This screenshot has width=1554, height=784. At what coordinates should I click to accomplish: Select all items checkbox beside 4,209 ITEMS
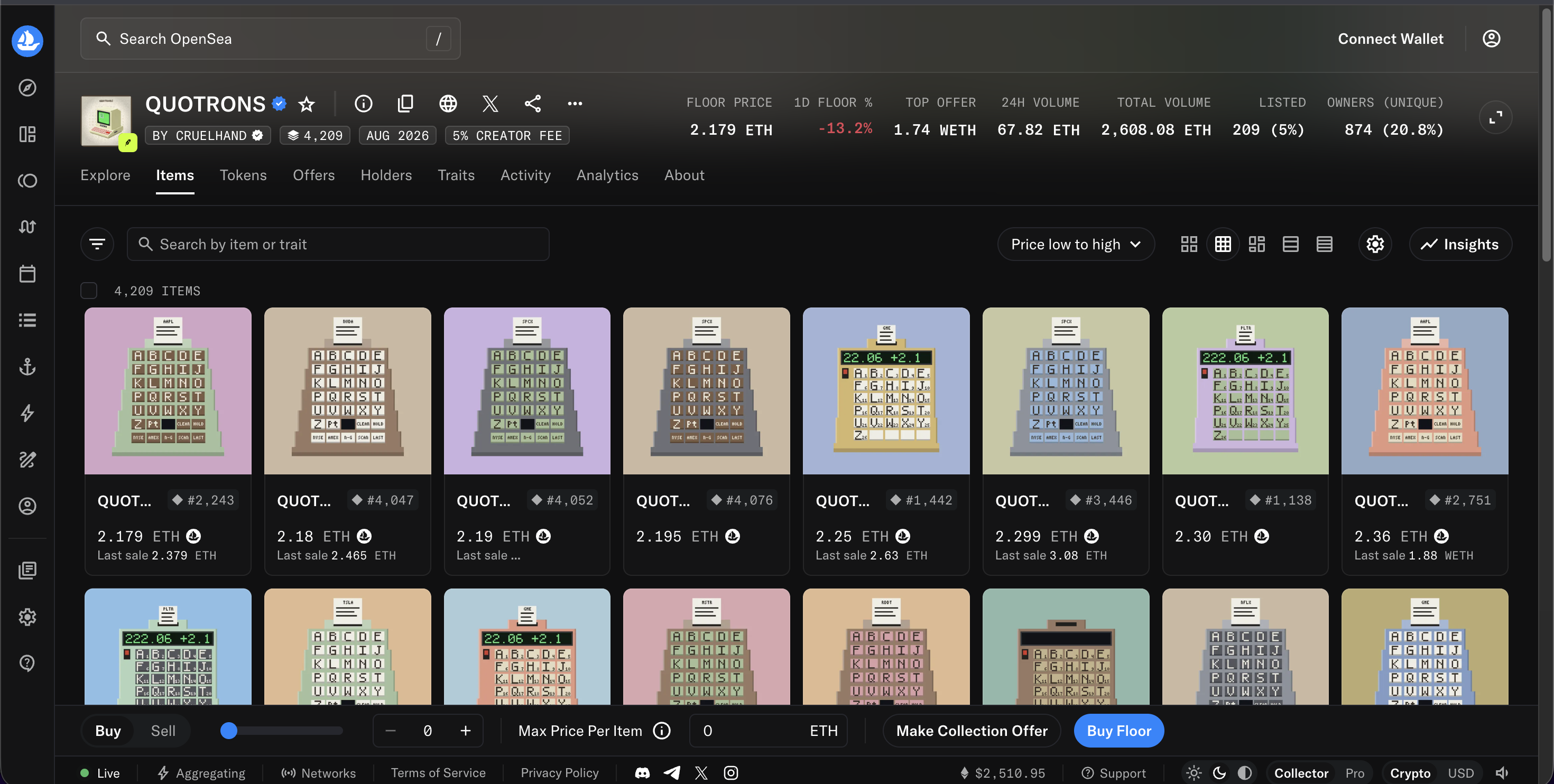pos(89,291)
